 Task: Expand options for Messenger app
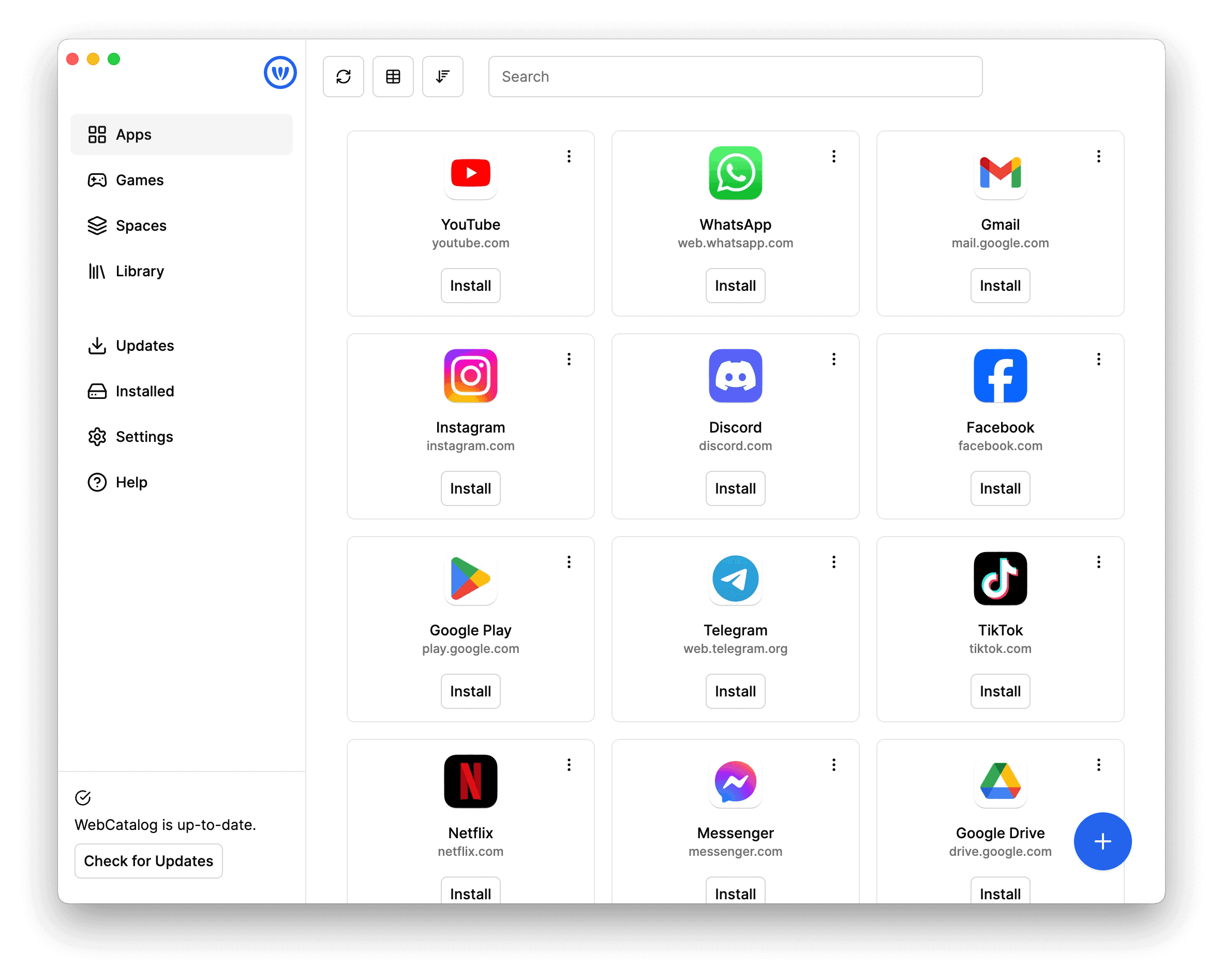(x=834, y=763)
